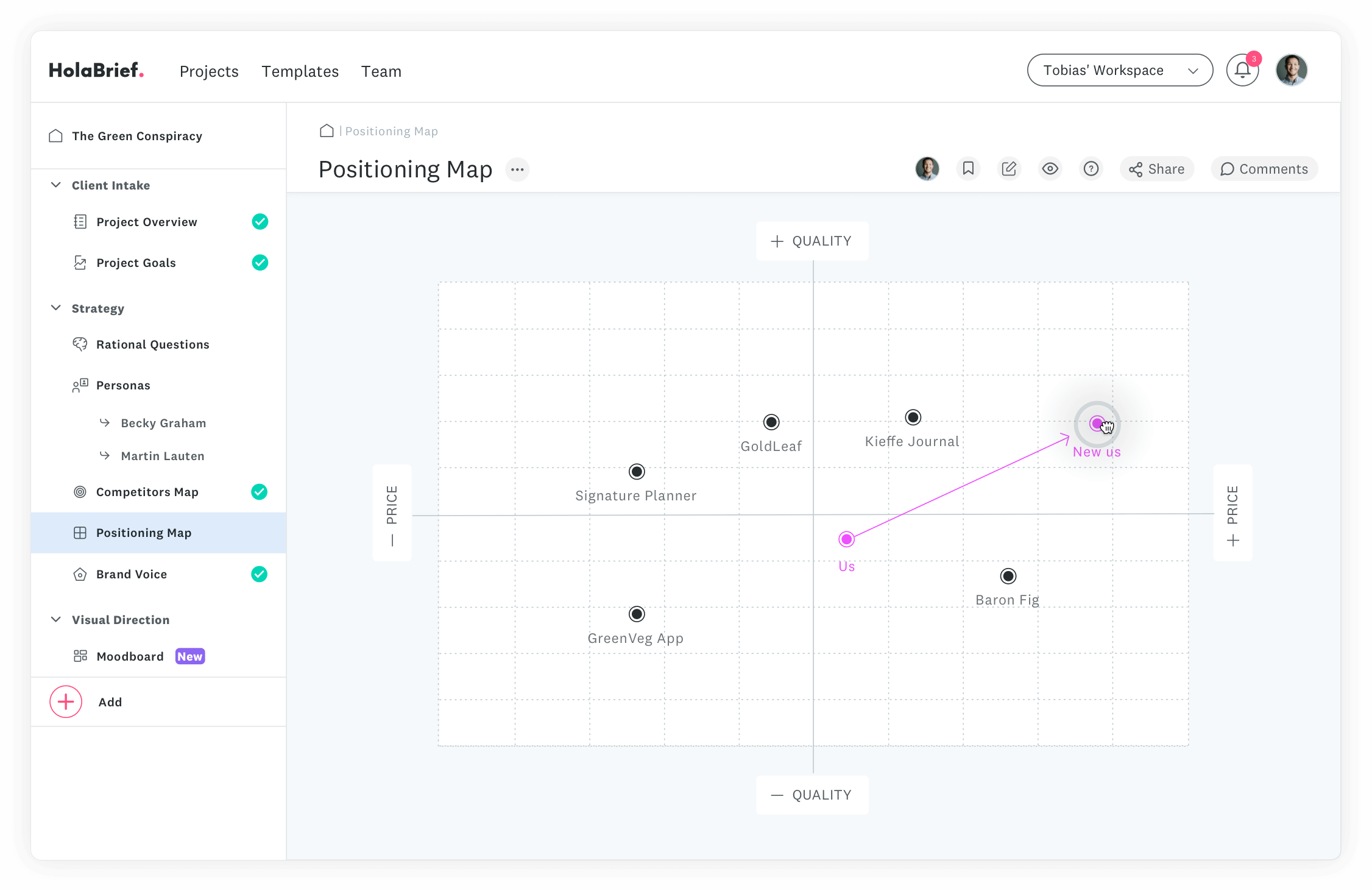Toggle Brand Voice completed checkmark
This screenshot has height=891, width=1372.
260,574
